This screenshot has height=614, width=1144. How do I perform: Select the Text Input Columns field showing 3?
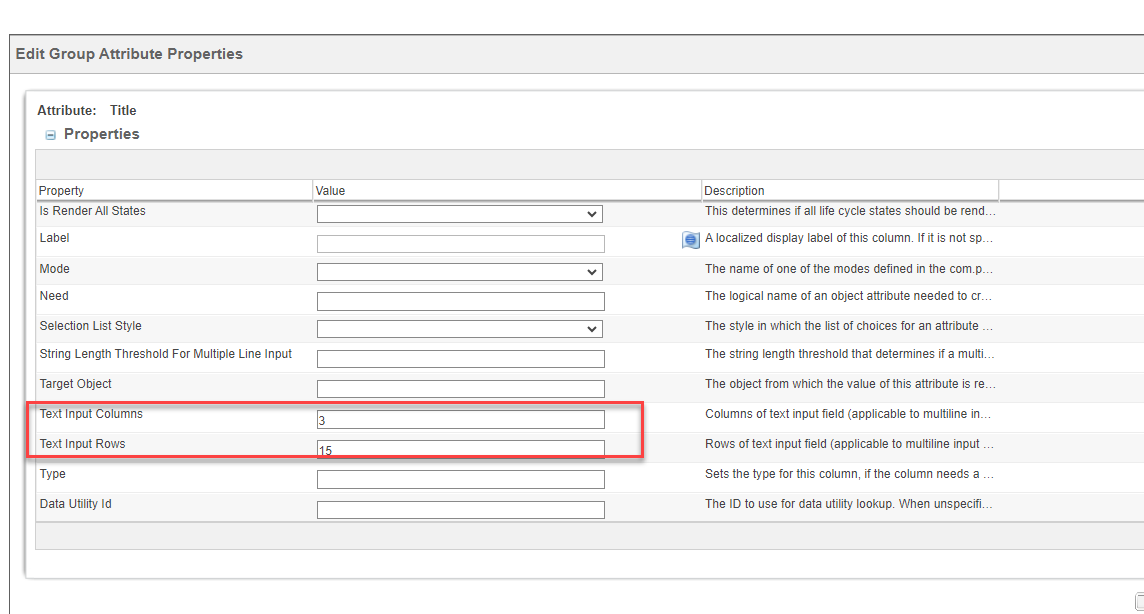coord(460,418)
